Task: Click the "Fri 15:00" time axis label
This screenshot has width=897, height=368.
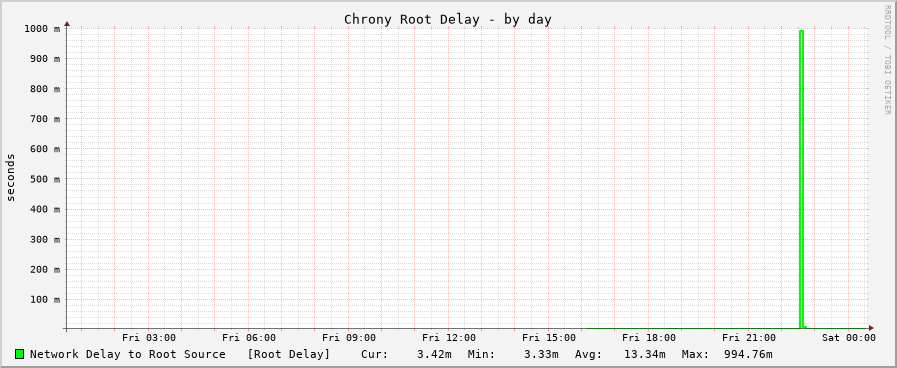Action: point(549,338)
